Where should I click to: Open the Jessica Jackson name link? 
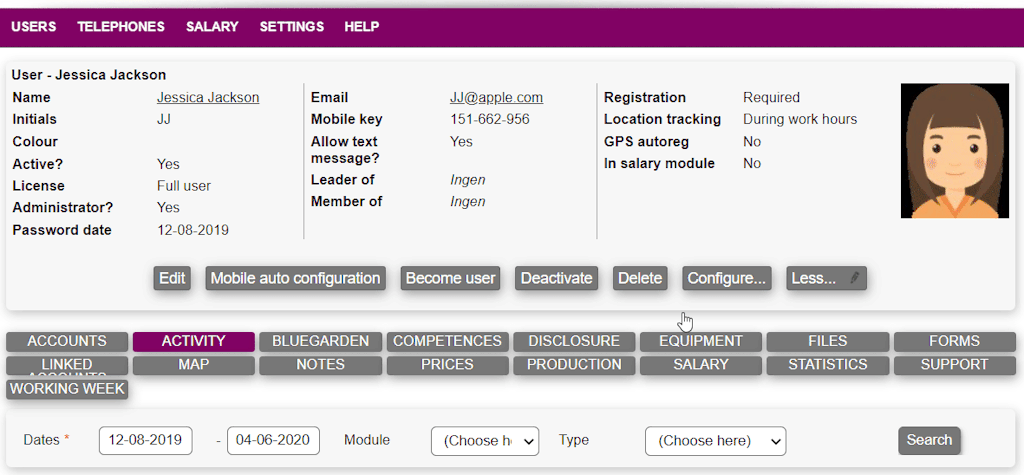208,98
